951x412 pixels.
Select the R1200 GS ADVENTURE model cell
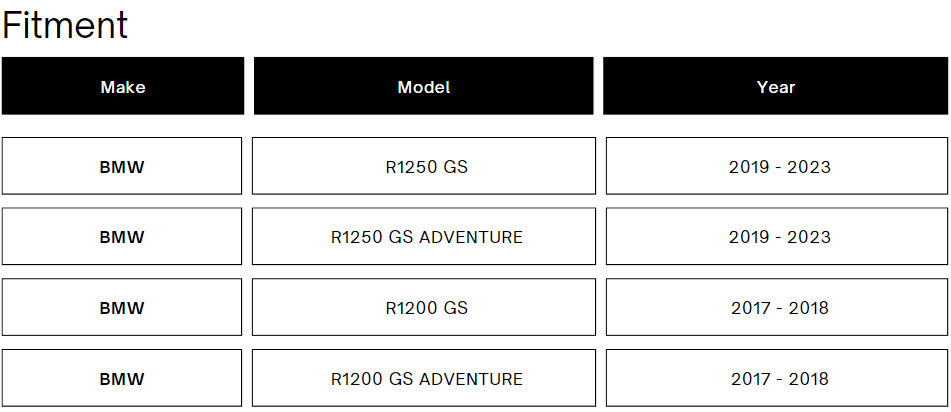coord(424,379)
